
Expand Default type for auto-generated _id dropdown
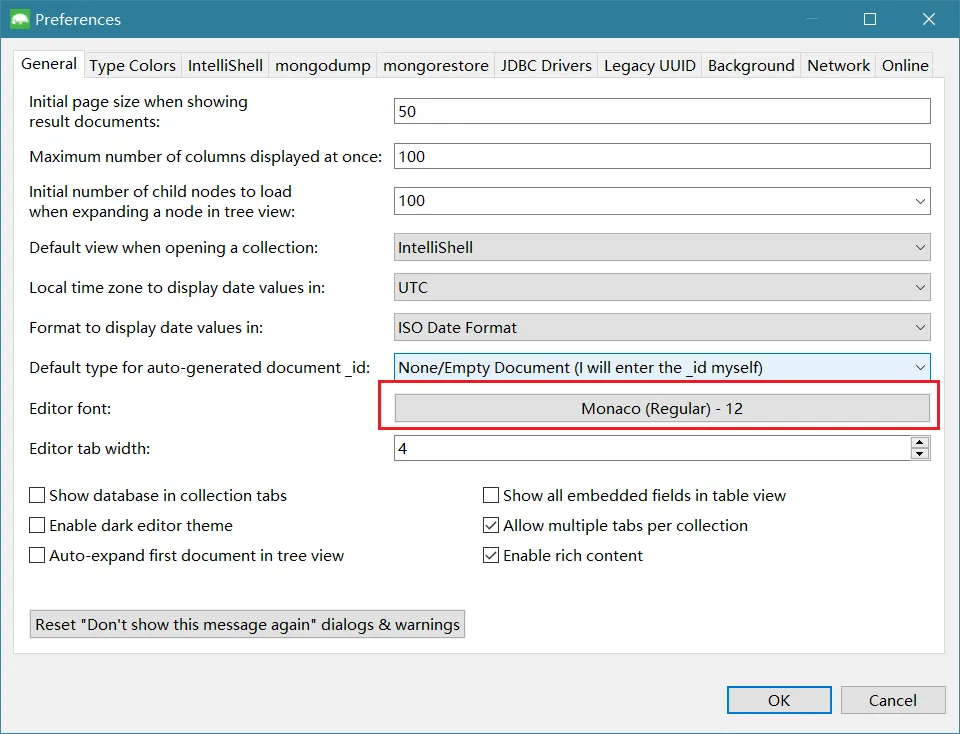(x=662, y=367)
